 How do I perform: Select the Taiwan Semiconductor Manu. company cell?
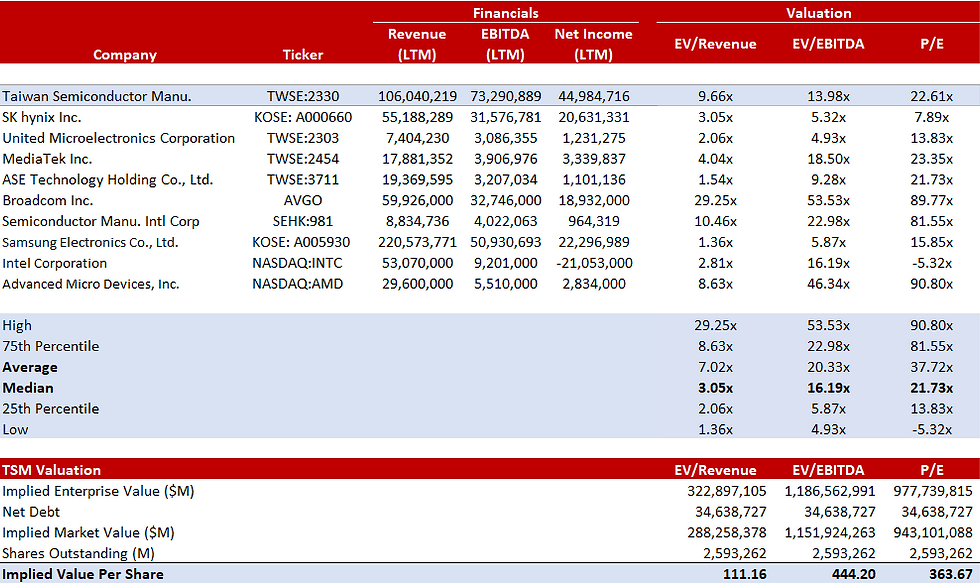coord(97,96)
